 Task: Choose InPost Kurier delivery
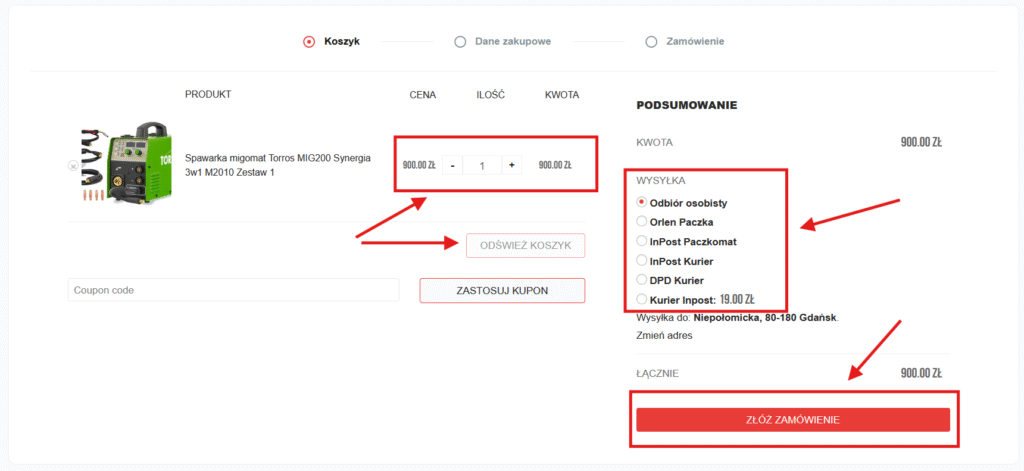click(x=642, y=260)
